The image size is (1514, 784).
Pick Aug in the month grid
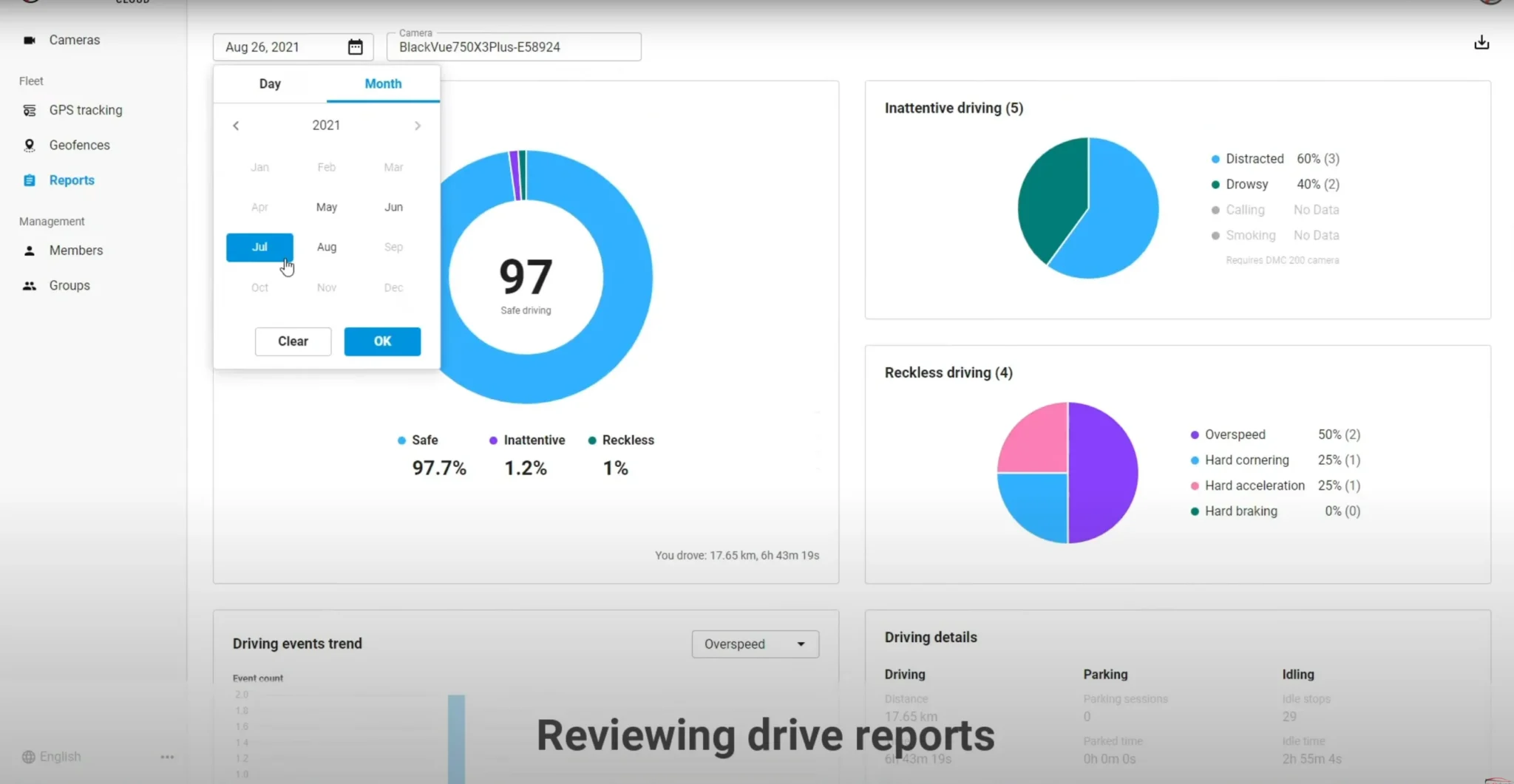point(327,248)
